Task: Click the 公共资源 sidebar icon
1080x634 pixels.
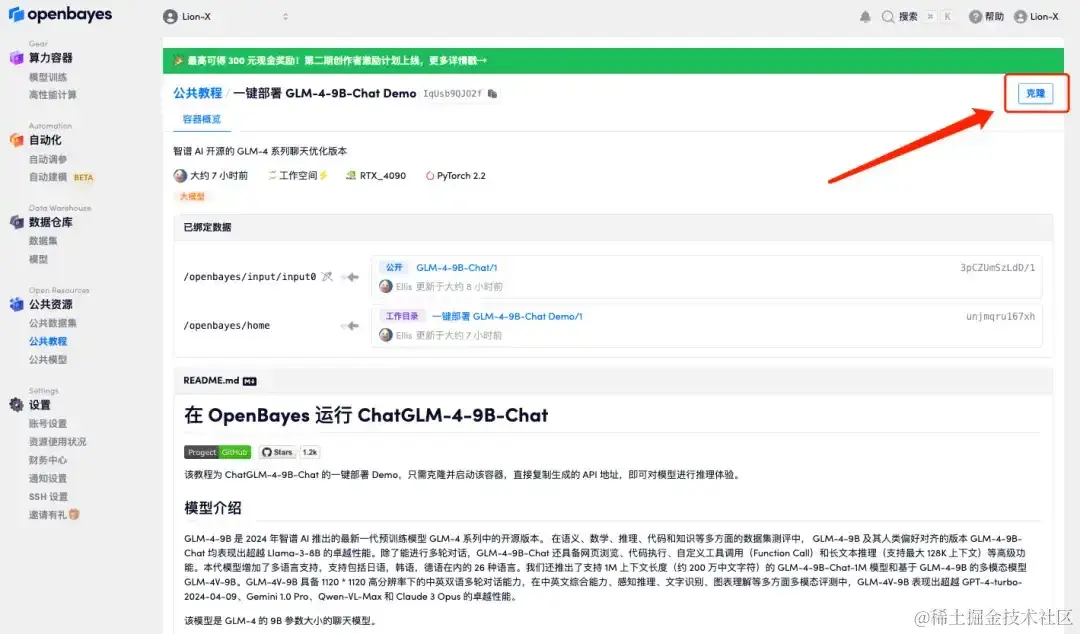Action: pos(17,304)
